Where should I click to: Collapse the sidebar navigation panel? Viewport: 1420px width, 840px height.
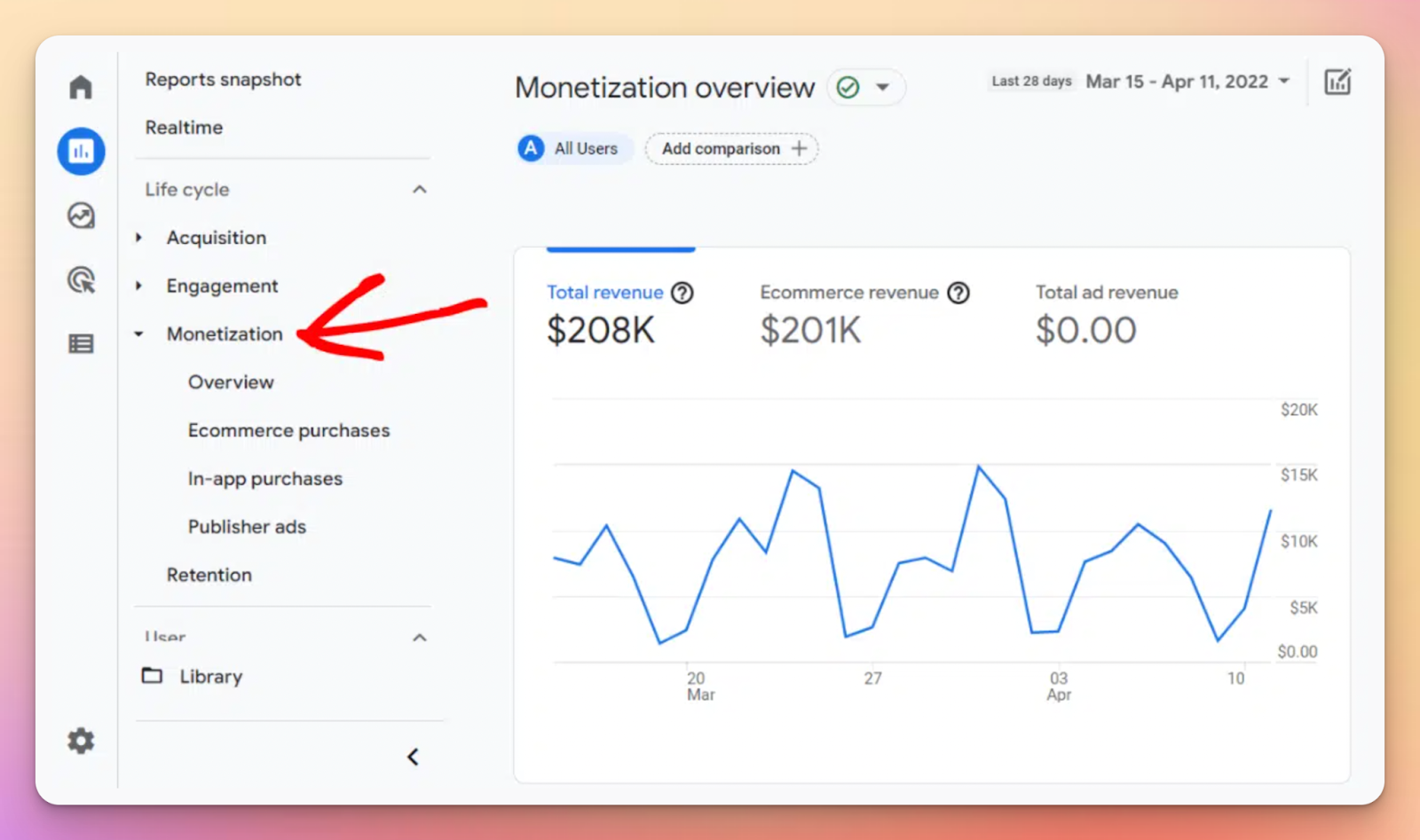(413, 757)
